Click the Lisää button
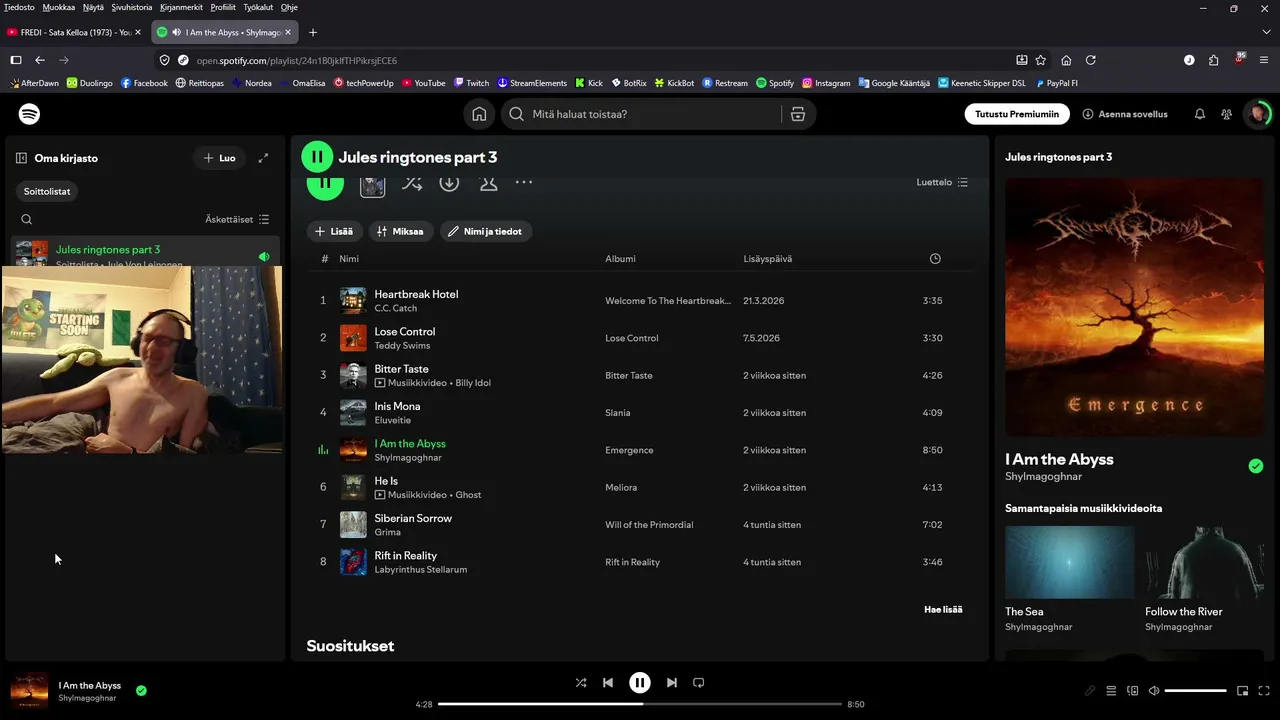 coord(334,231)
